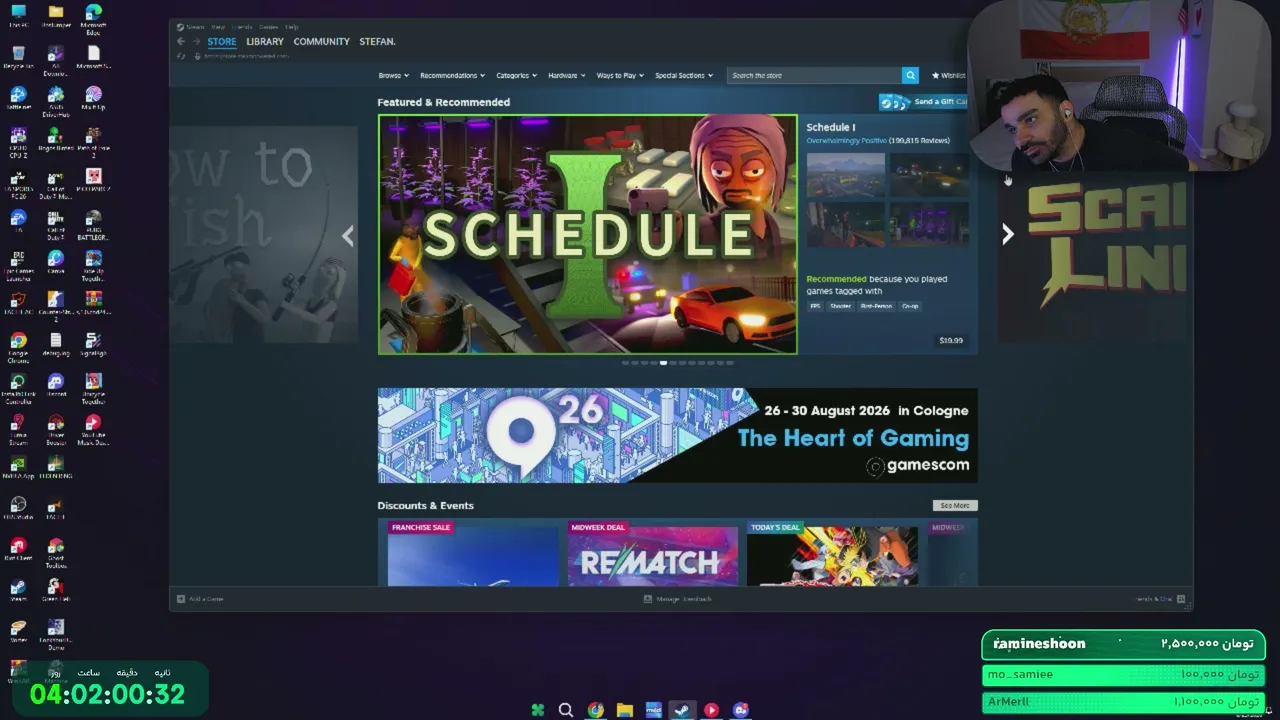Image resolution: width=1280 pixels, height=720 pixels.
Task: Click the Co-op tag on Schedule I
Action: tap(909, 306)
